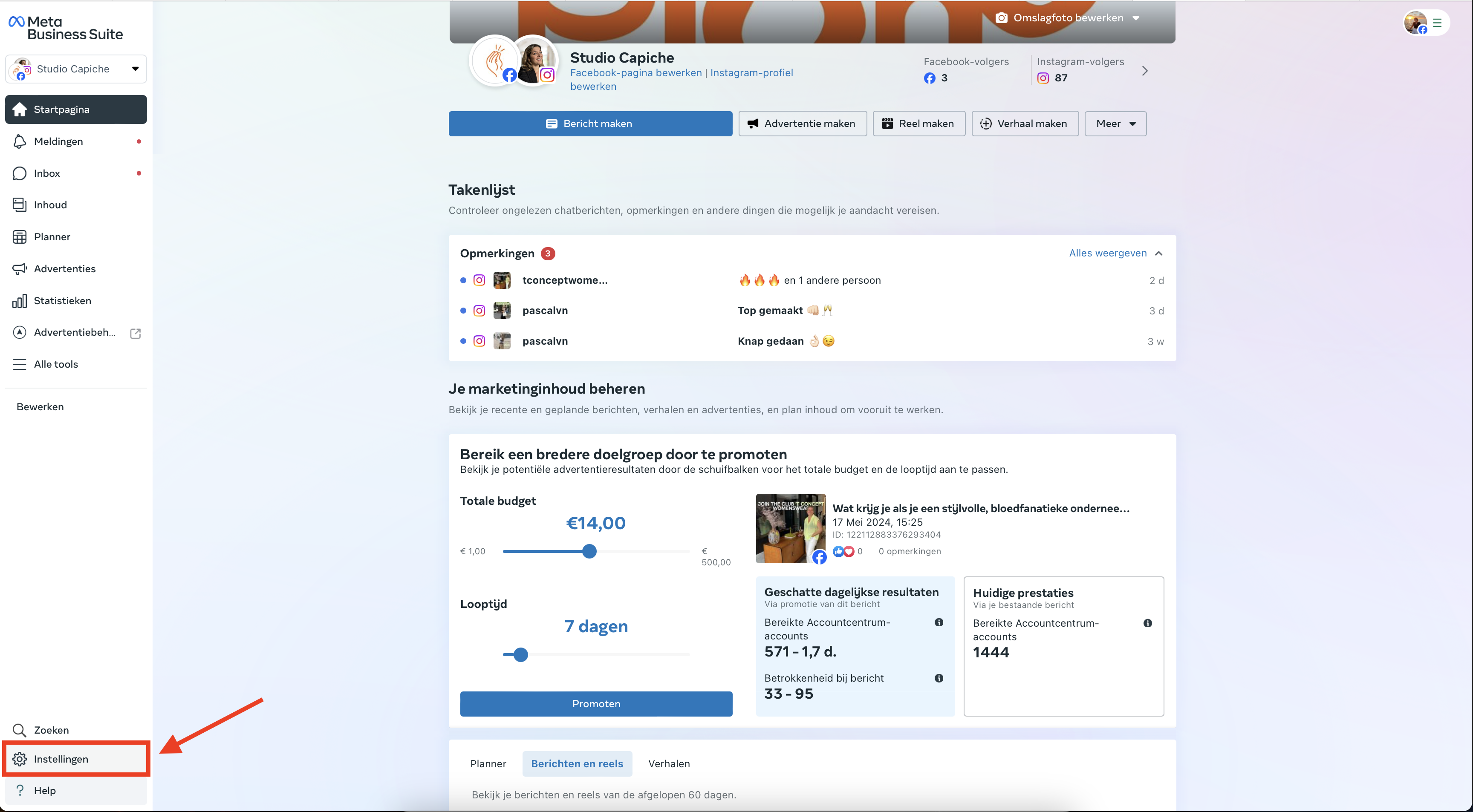Click the Verhaal maken button

tap(1025, 124)
